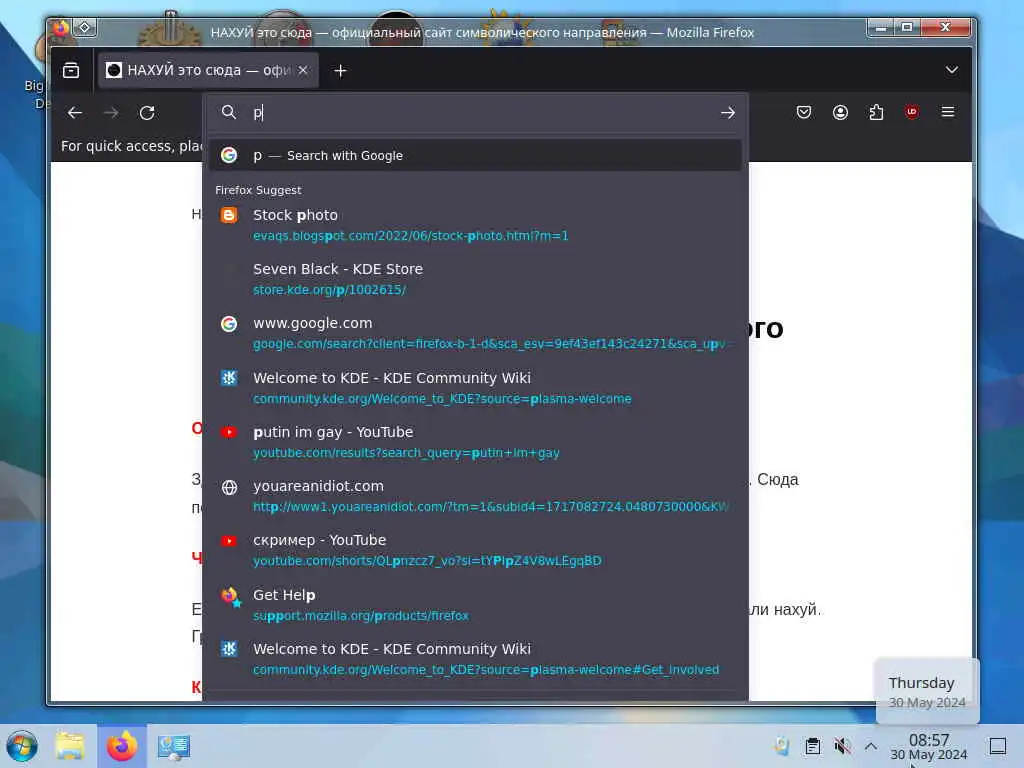Open Welcome to KDE plasma-welcome suggestion
The image size is (1024, 768).
click(x=475, y=388)
